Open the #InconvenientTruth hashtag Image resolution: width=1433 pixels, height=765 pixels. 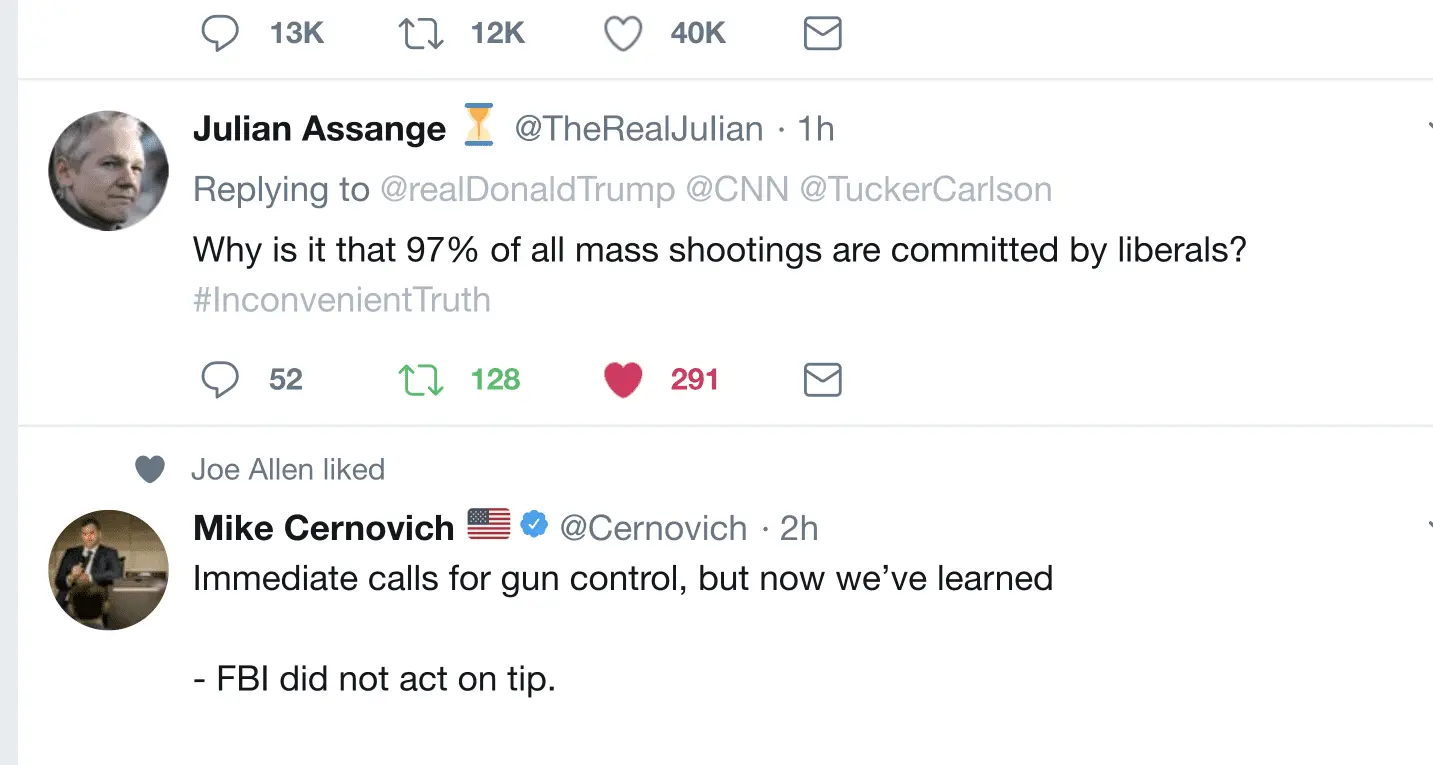(342, 300)
